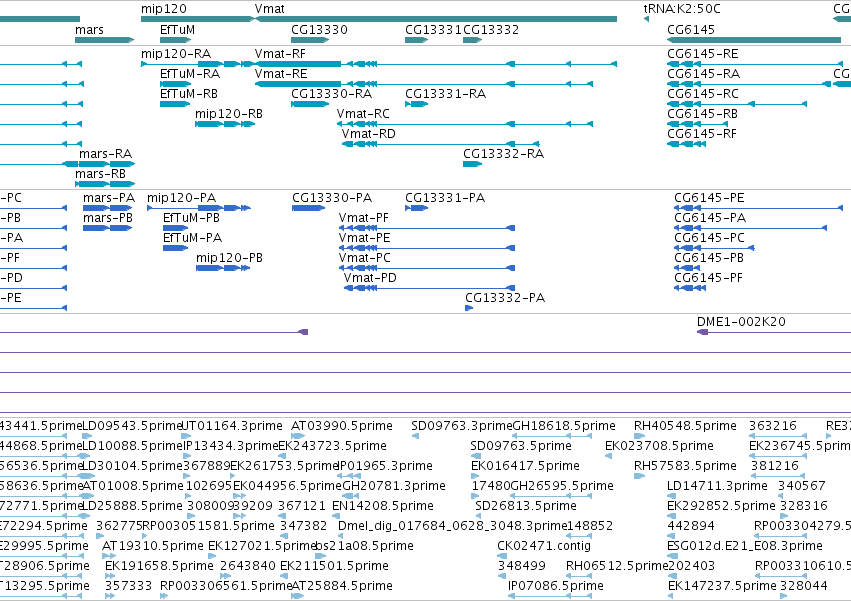Select the Vmat-RE transcript label
Viewport: 851px width, 601px height.
coord(281,74)
